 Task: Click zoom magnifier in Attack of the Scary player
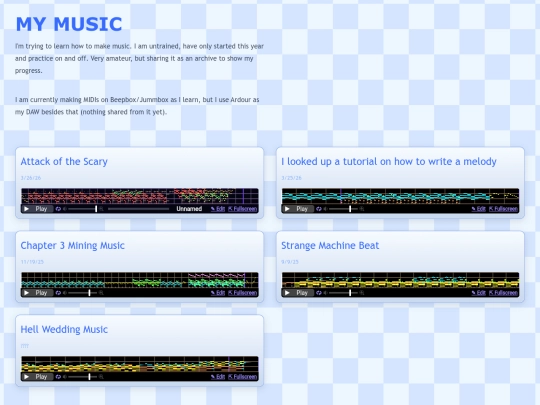tap(101, 209)
